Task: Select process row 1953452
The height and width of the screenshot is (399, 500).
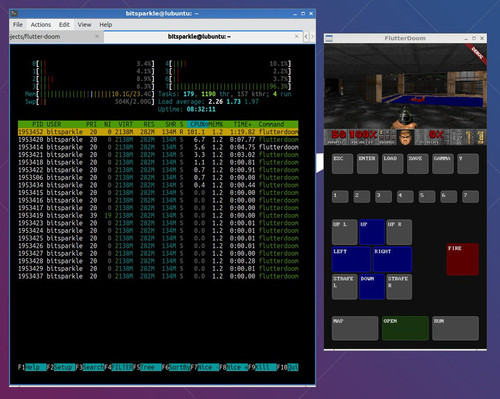Action: tap(158, 132)
